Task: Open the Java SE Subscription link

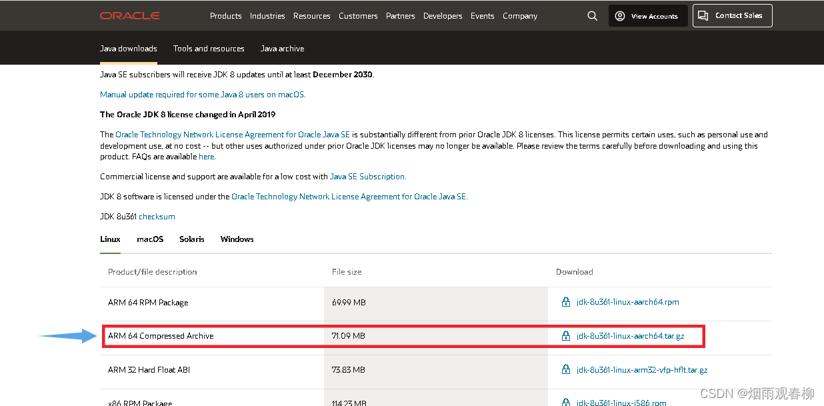Action: click(x=367, y=176)
